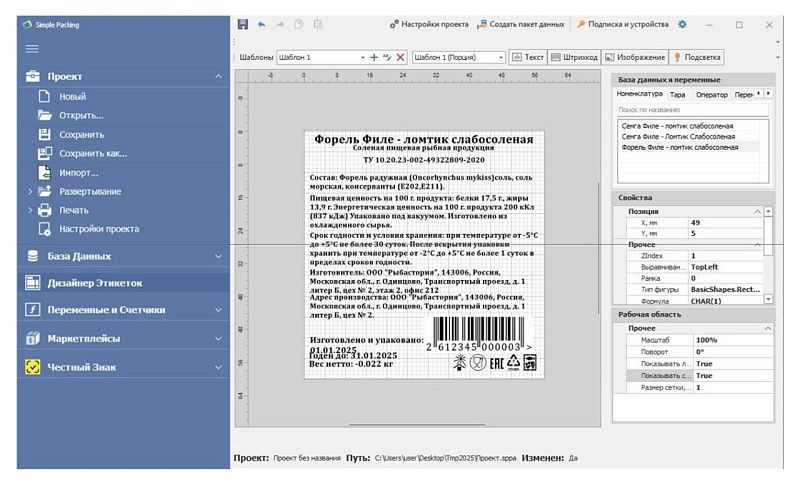Expand the База Данных sidebar section
The width and height of the screenshot is (800, 488).
tap(122, 256)
